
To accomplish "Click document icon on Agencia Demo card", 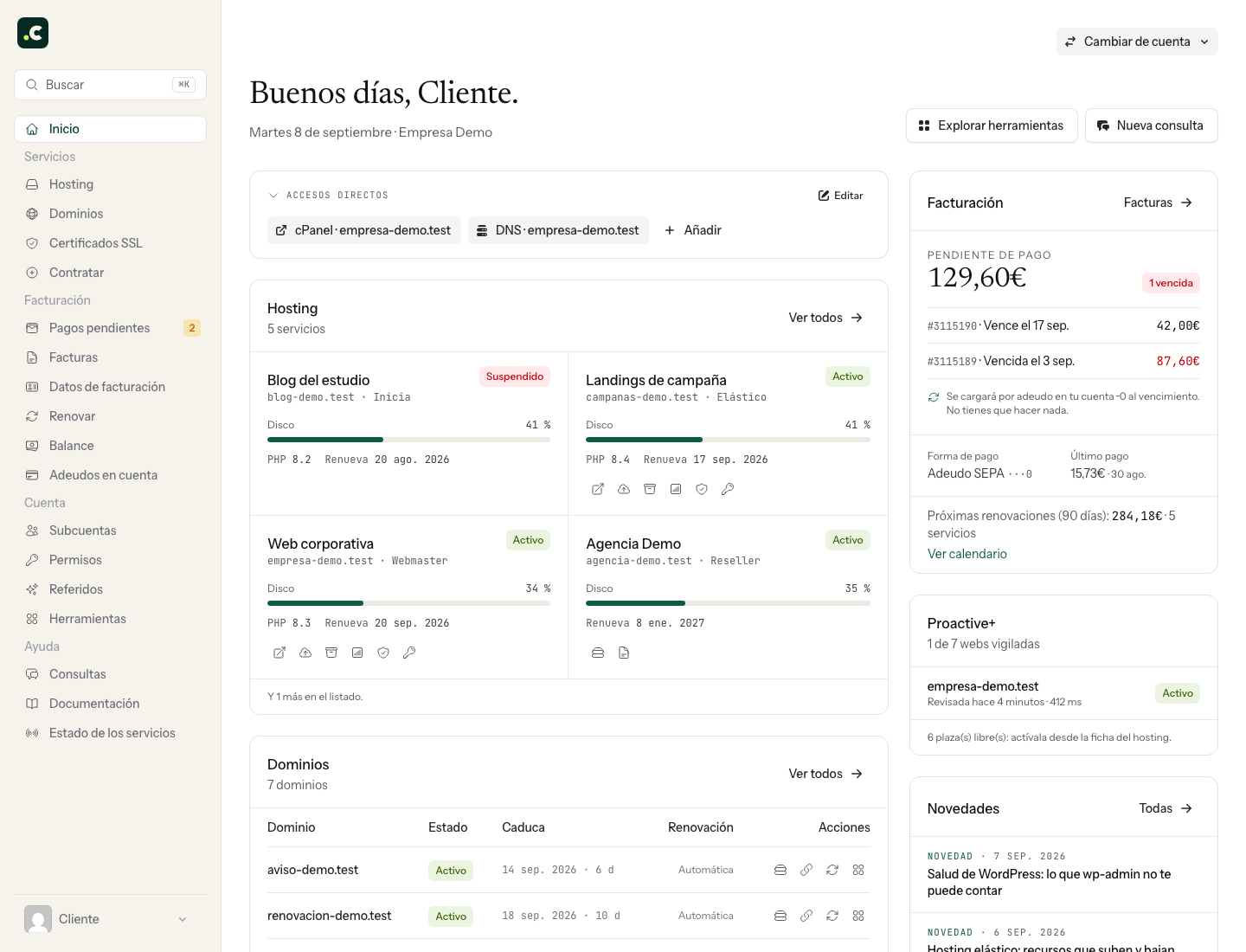I will (624, 653).
